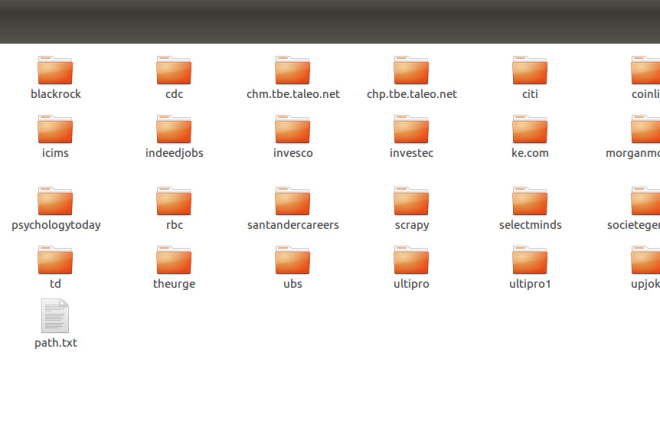The image size is (660, 440).
Task: Select the icims folder icon
Action: (x=55, y=129)
